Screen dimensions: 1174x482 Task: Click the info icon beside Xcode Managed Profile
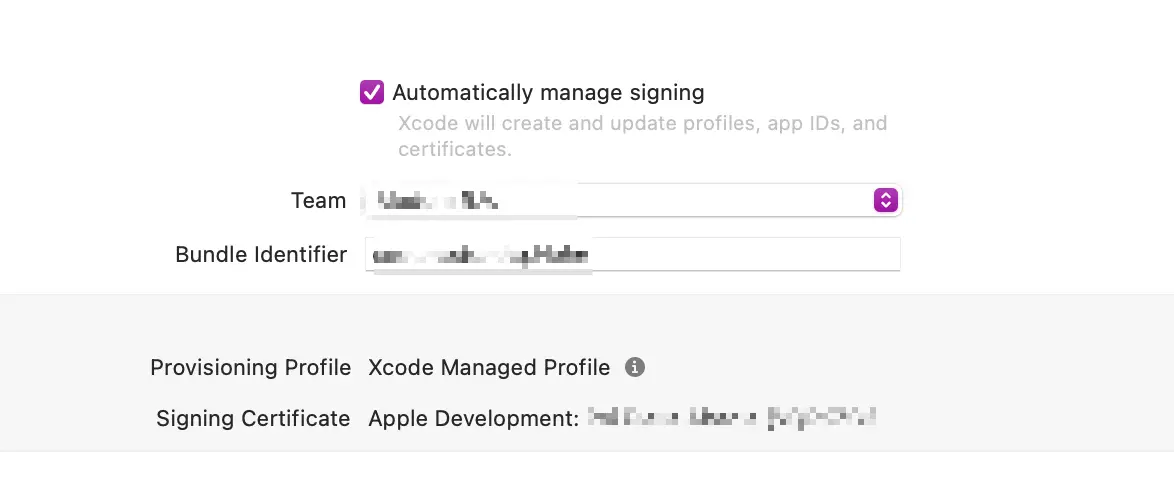click(634, 367)
